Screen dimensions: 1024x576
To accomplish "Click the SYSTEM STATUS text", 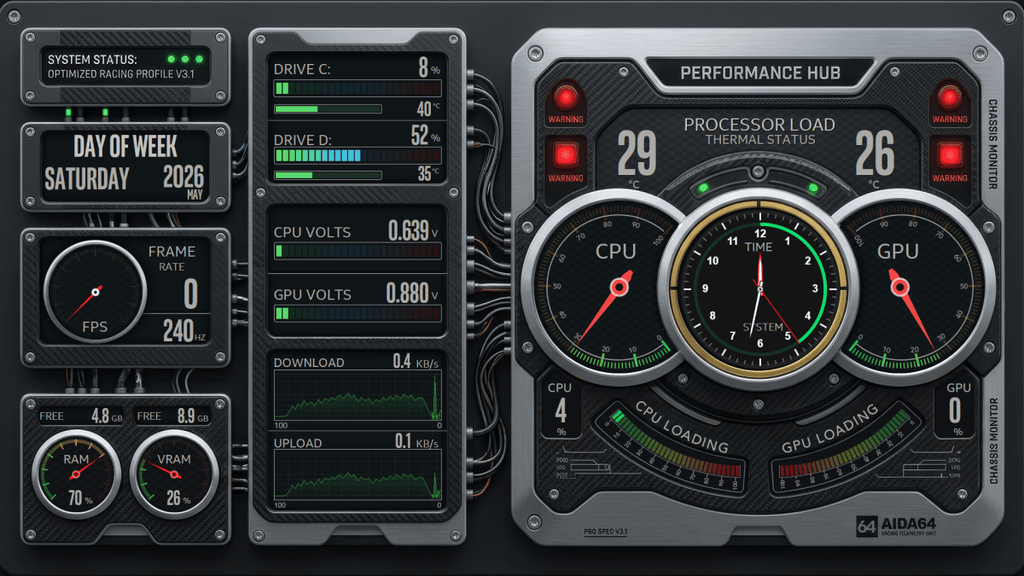I will (x=92, y=59).
